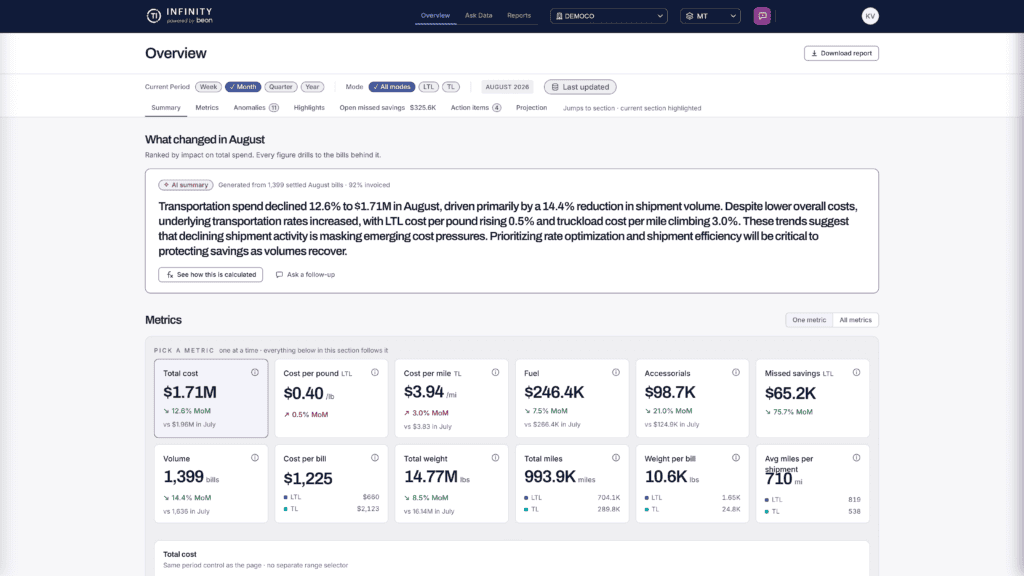Click info icon on Total weight card
The image size is (1024, 576).
(495, 458)
